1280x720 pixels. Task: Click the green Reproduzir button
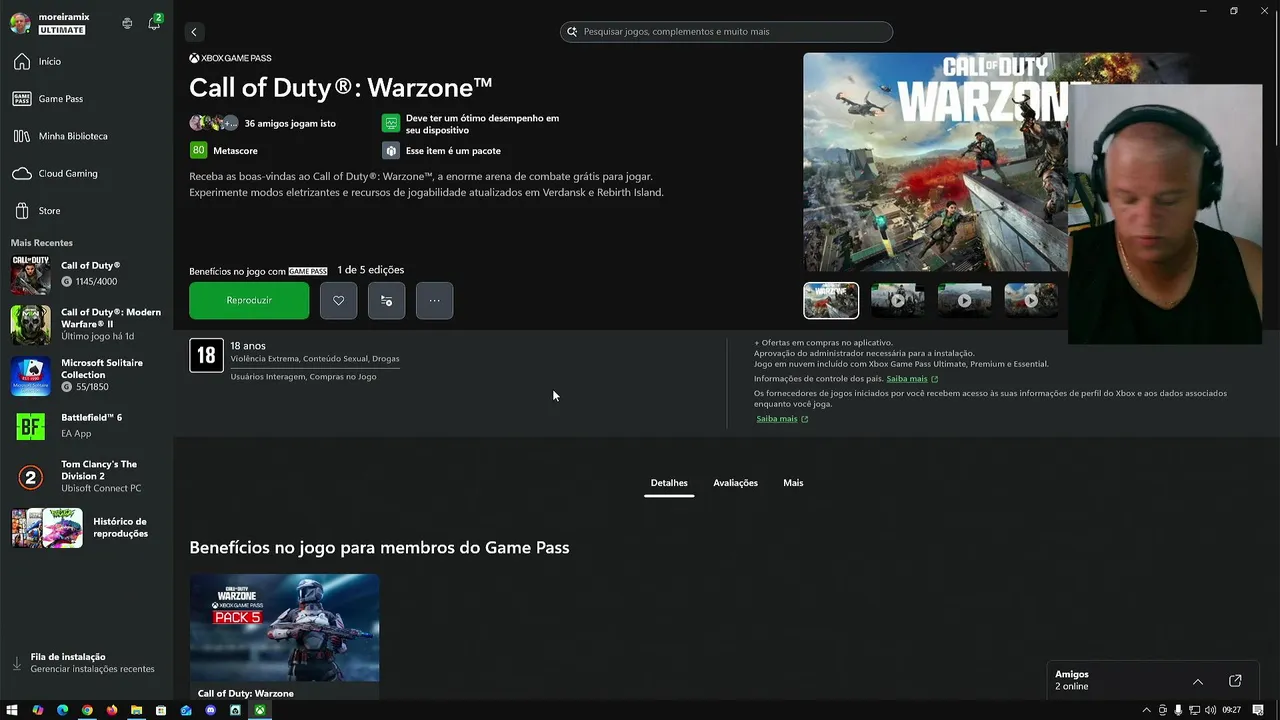click(x=249, y=300)
